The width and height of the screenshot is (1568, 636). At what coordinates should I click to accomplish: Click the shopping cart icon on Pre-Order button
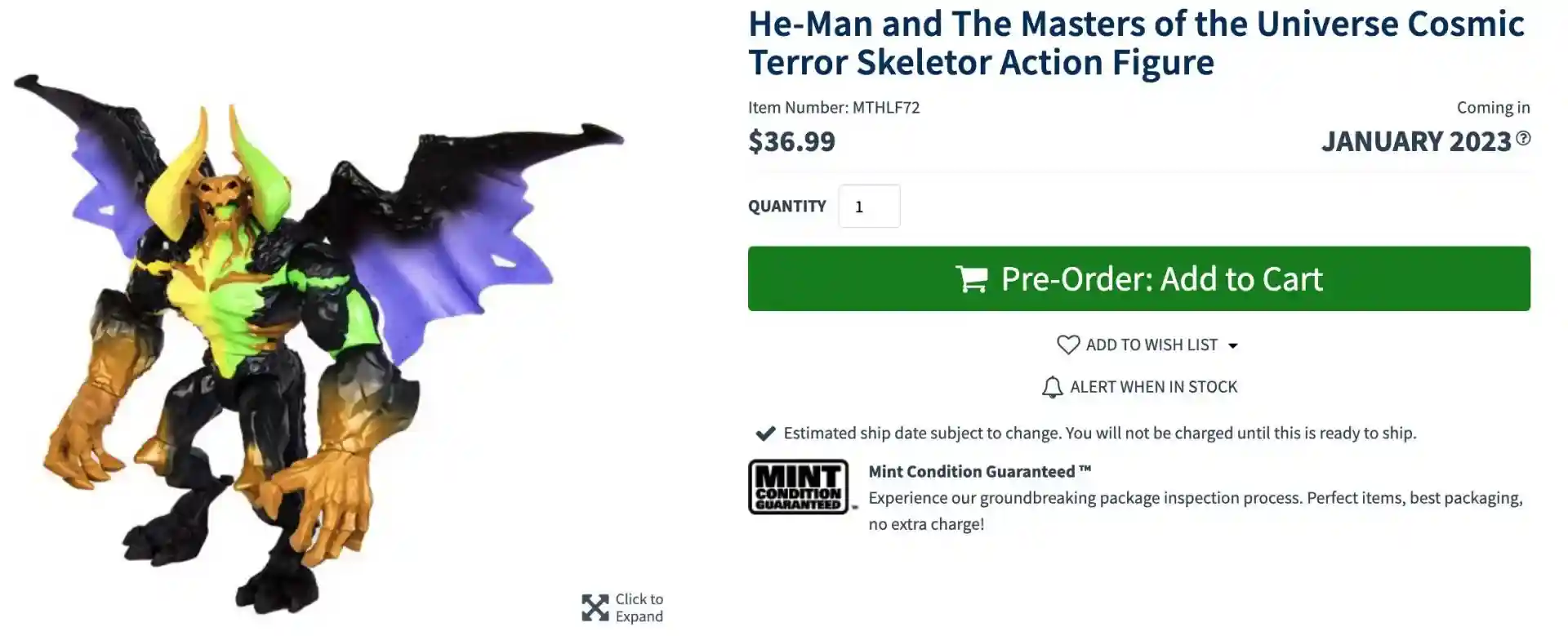pos(971,279)
